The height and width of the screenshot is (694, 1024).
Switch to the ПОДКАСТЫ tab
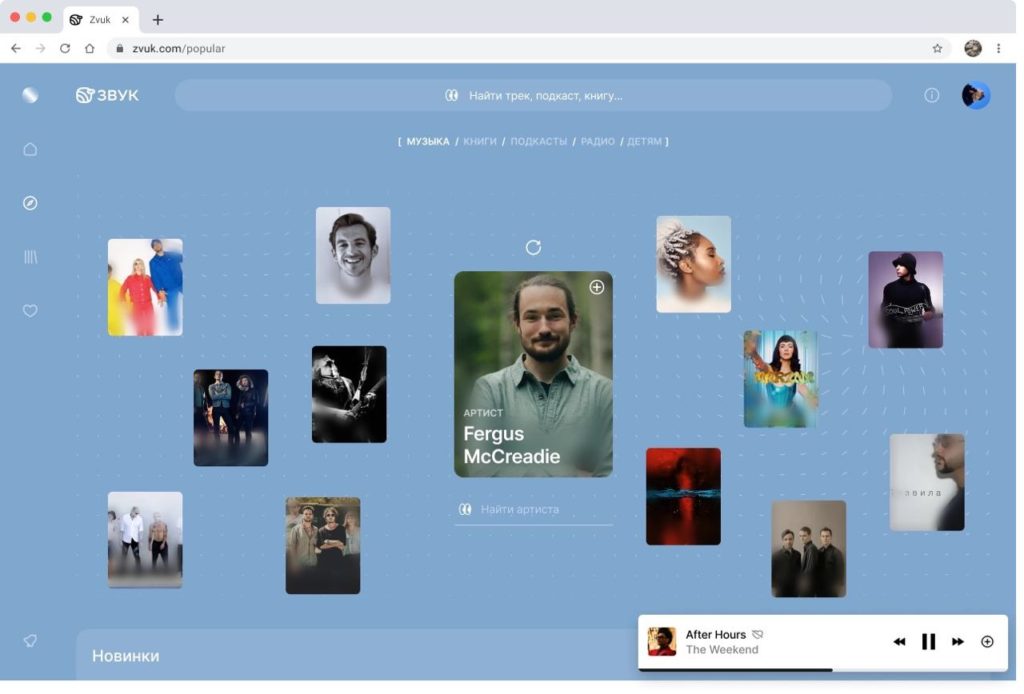[538, 142]
